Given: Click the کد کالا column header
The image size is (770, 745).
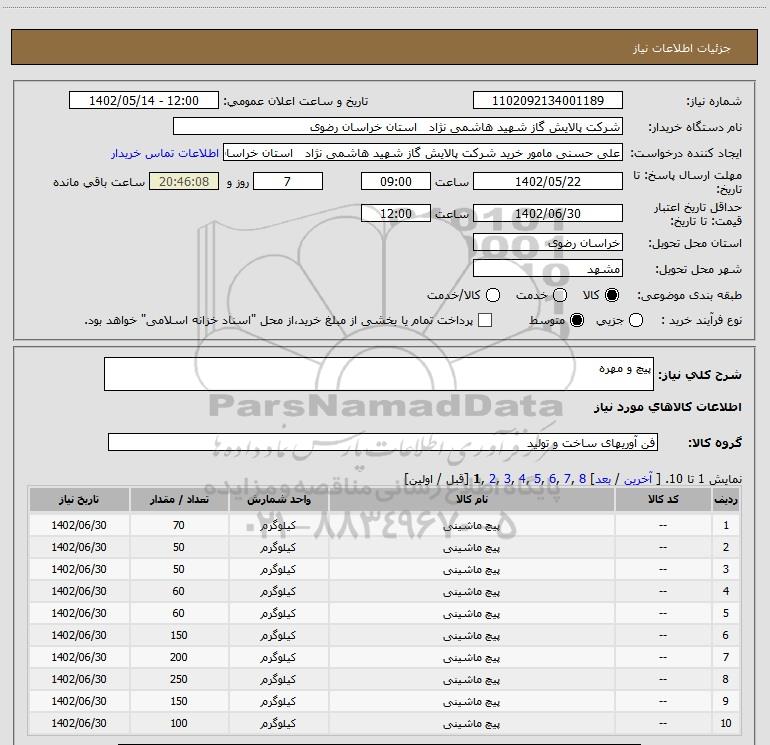Looking at the screenshot, I should pyautogui.click(x=663, y=499).
